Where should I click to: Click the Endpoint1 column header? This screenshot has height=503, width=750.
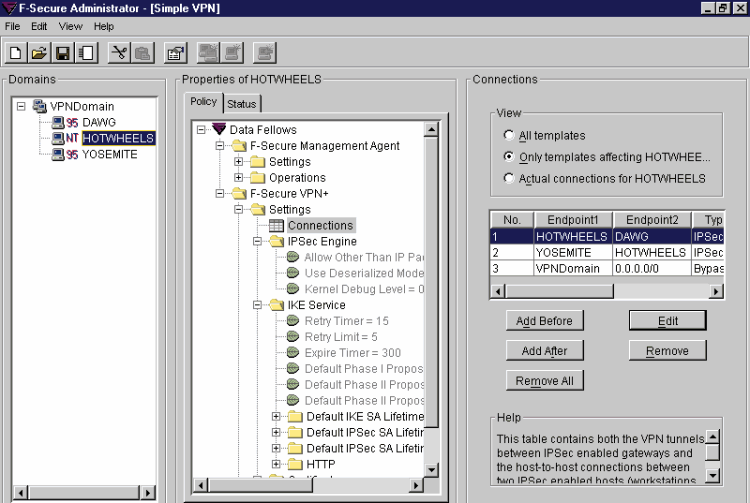tap(573, 219)
